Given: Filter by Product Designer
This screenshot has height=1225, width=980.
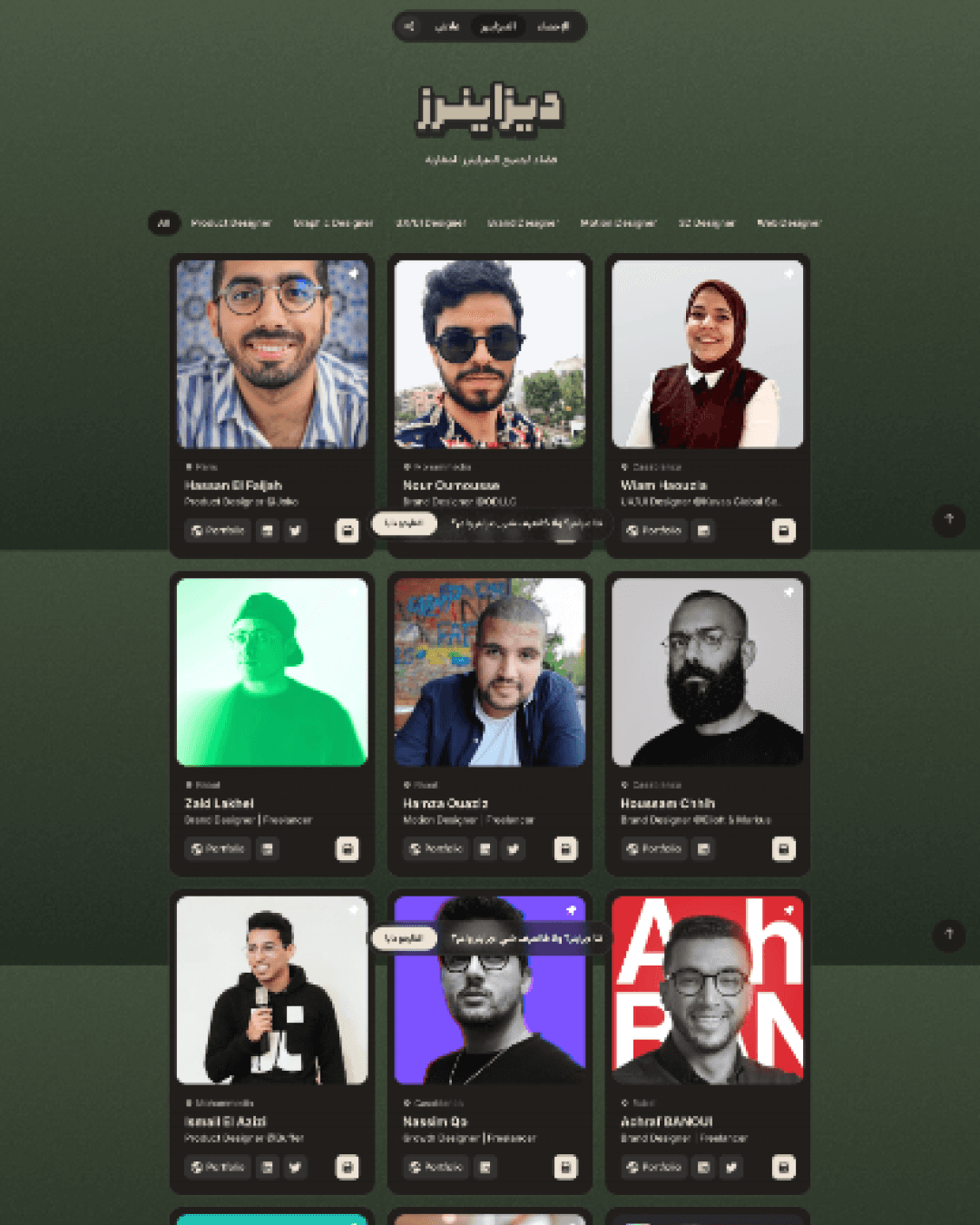Looking at the screenshot, I should pos(230,223).
